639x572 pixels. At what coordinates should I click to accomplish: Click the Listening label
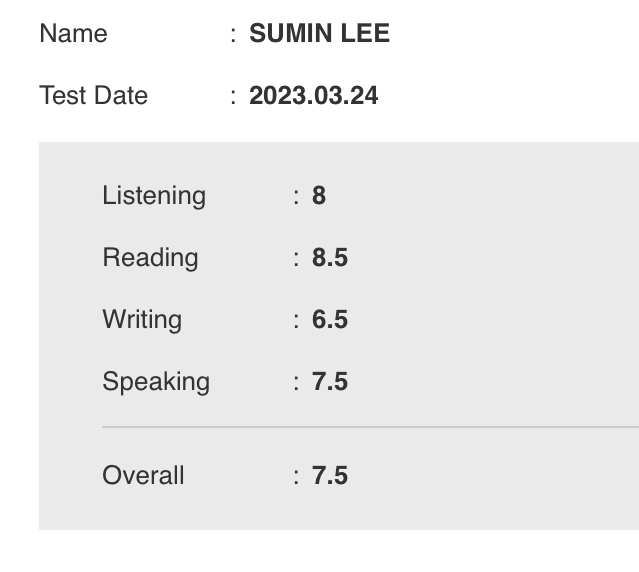click(154, 196)
